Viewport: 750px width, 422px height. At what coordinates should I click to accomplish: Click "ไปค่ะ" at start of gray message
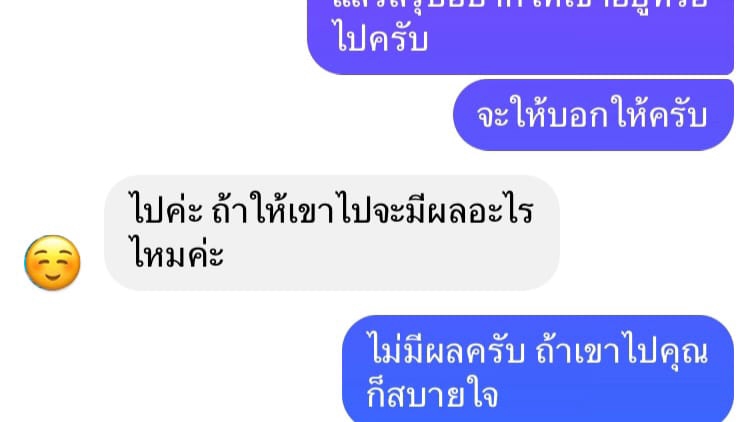click(167, 211)
